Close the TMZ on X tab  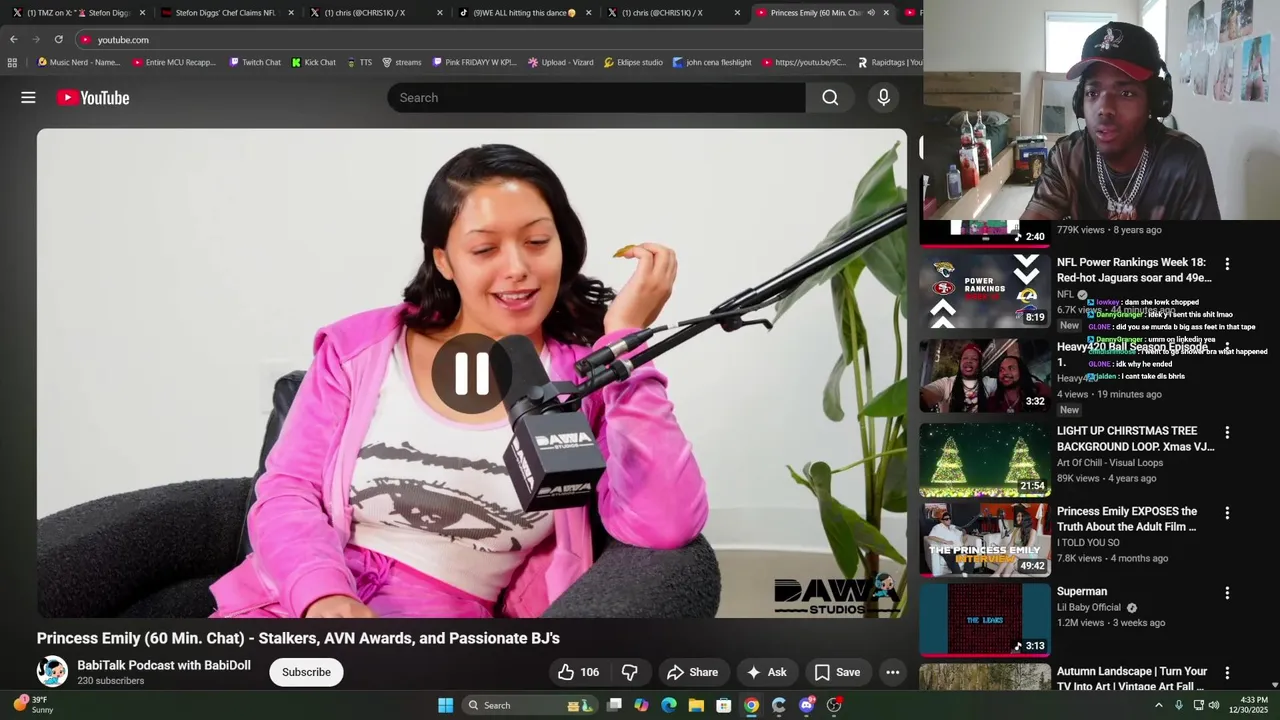pyautogui.click(x=142, y=13)
